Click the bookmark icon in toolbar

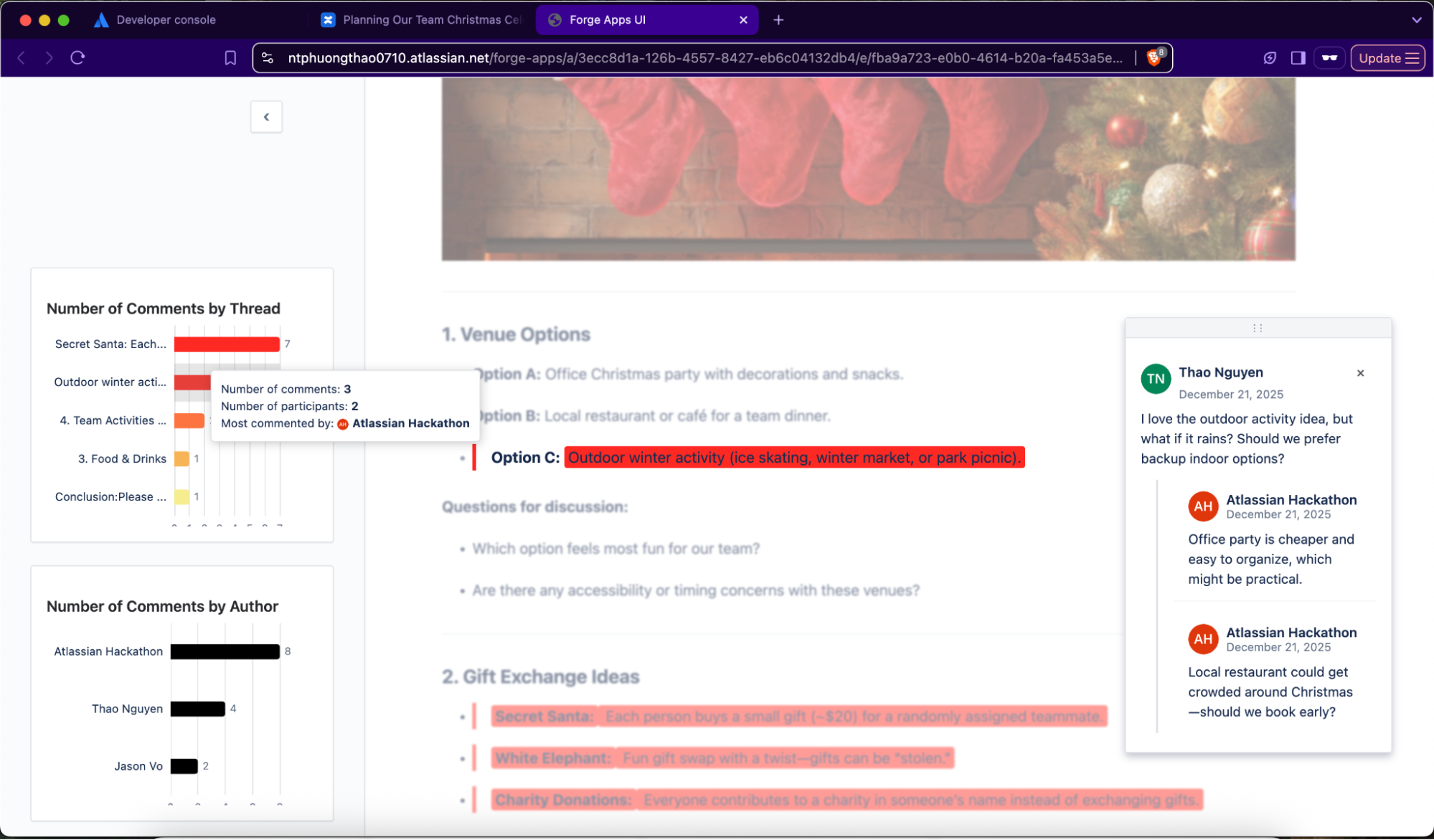click(230, 58)
